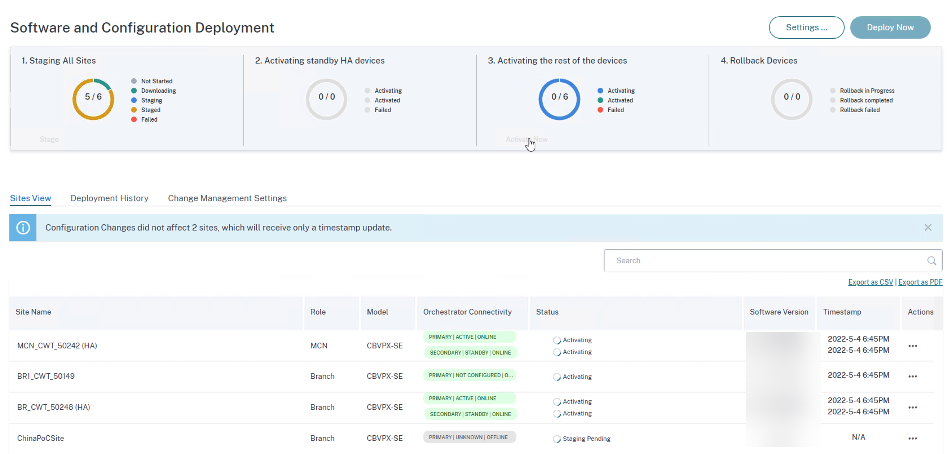The height and width of the screenshot is (454, 949).
Task: Click the 5/6 staging progress donut
Action: 93,99
